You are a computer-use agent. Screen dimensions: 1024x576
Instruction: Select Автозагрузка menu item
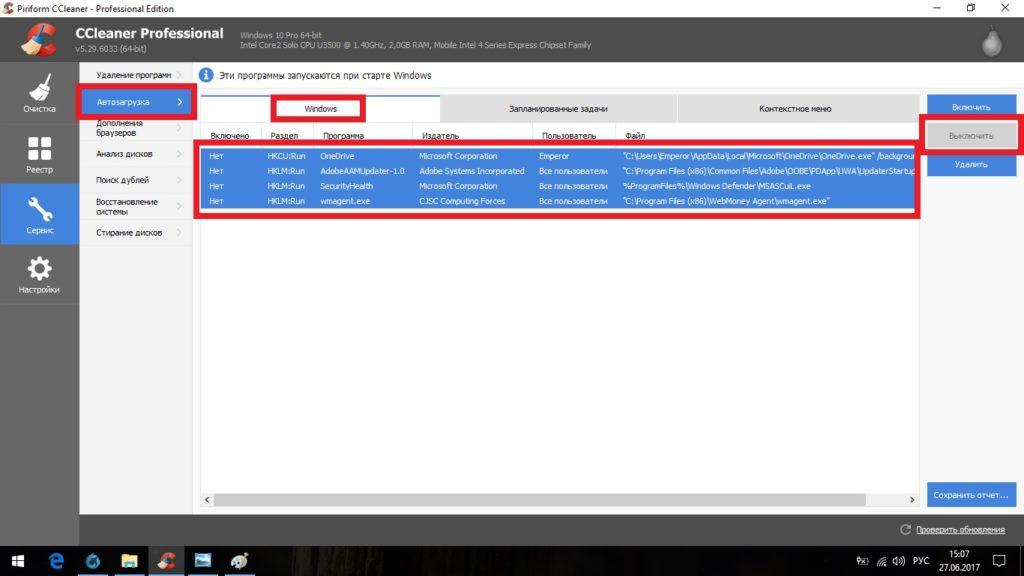(x=136, y=102)
